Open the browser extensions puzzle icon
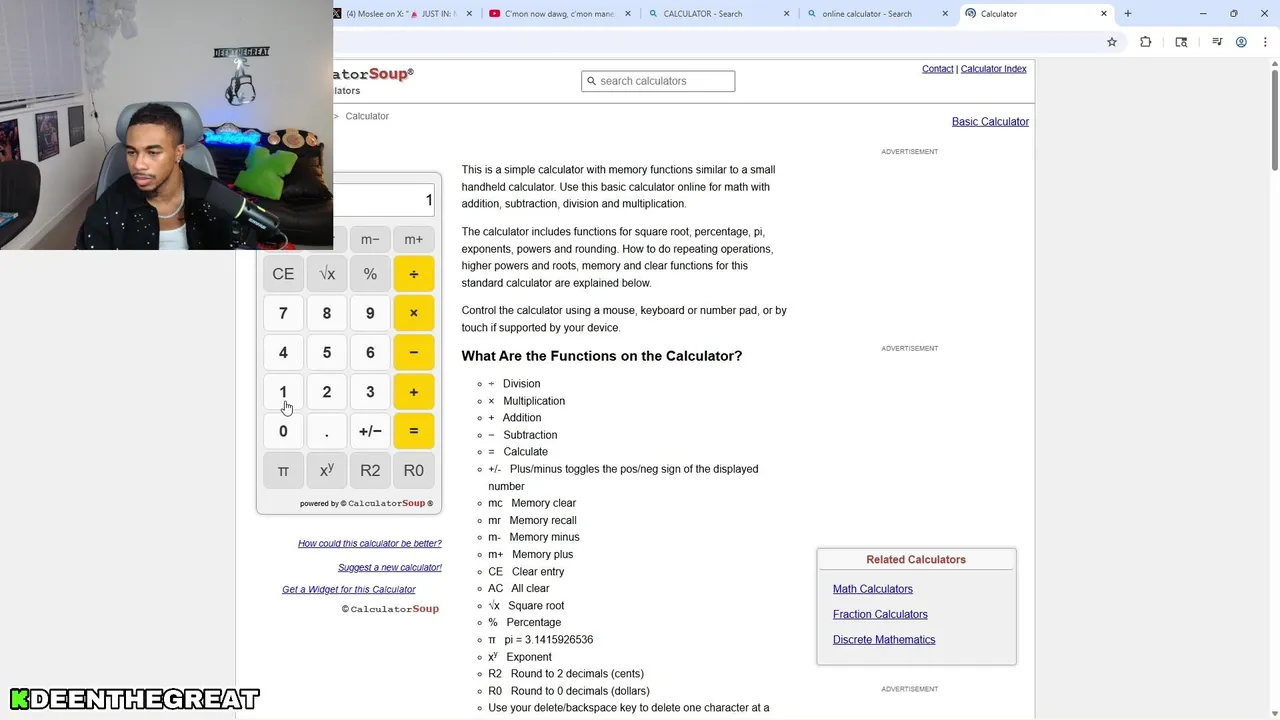 click(x=1145, y=42)
